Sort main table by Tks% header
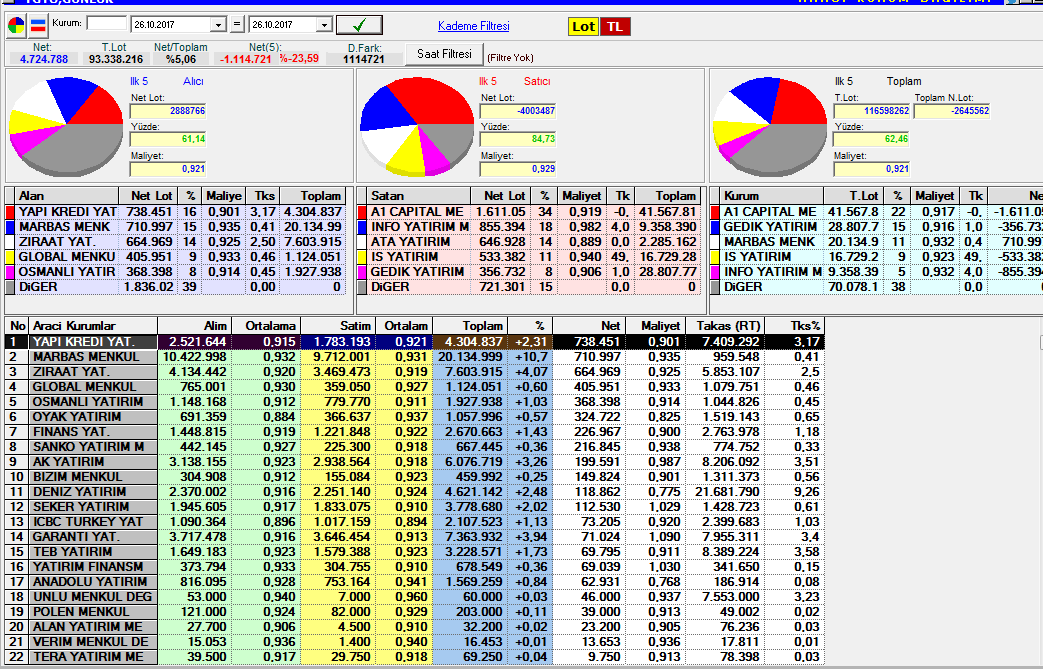Viewport: 1043px width, 669px height. coord(795,326)
